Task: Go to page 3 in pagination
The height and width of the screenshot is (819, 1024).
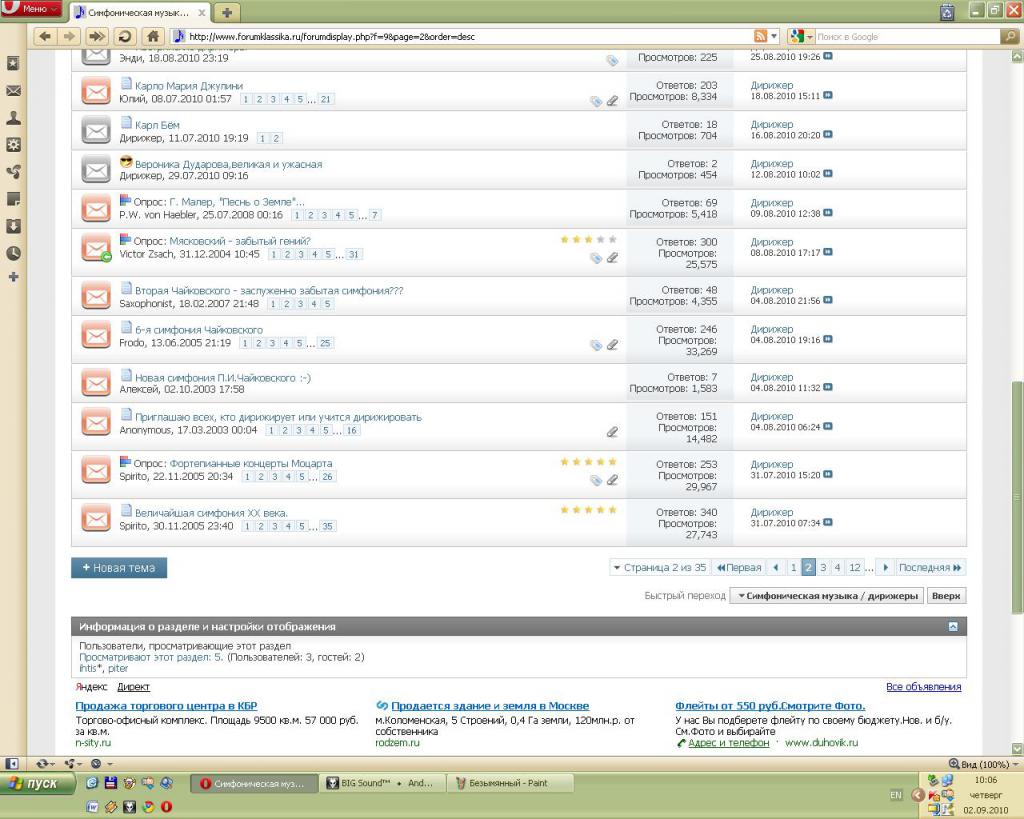Action: pyautogui.click(x=823, y=567)
